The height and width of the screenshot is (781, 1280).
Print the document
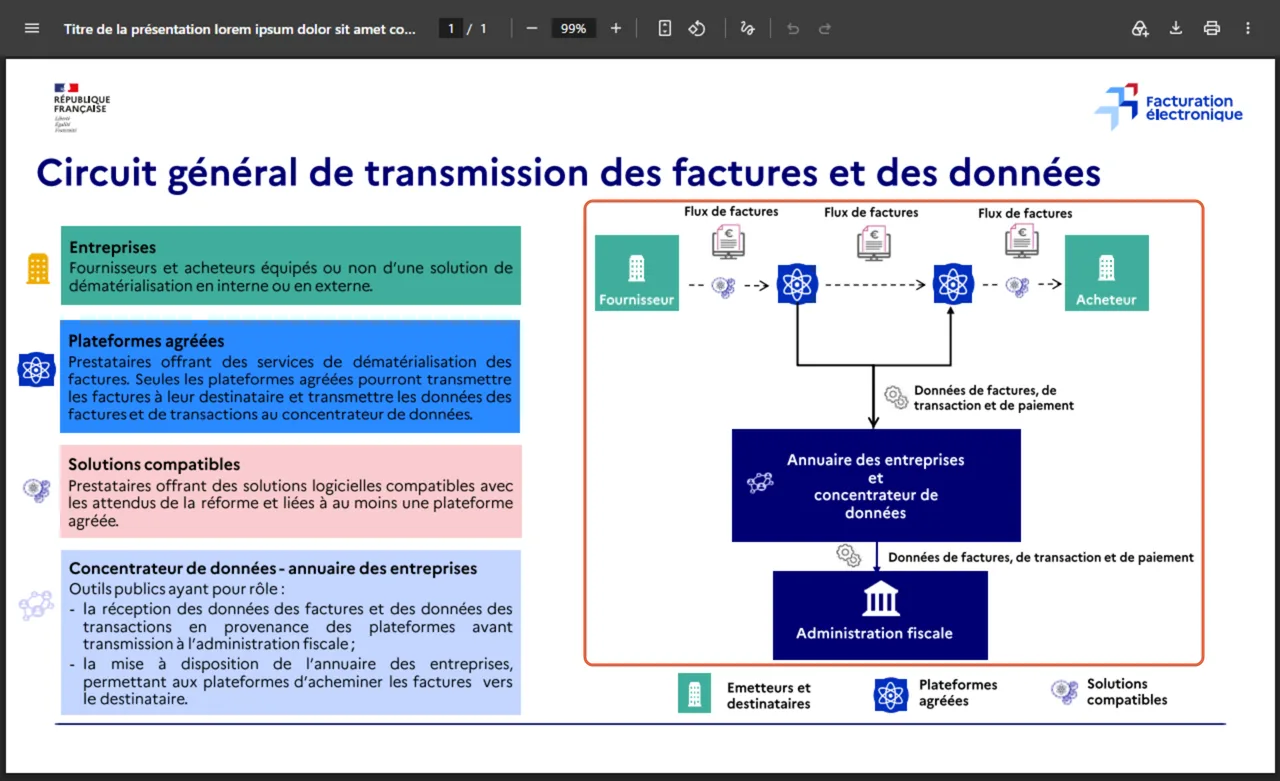point(1212,28)
